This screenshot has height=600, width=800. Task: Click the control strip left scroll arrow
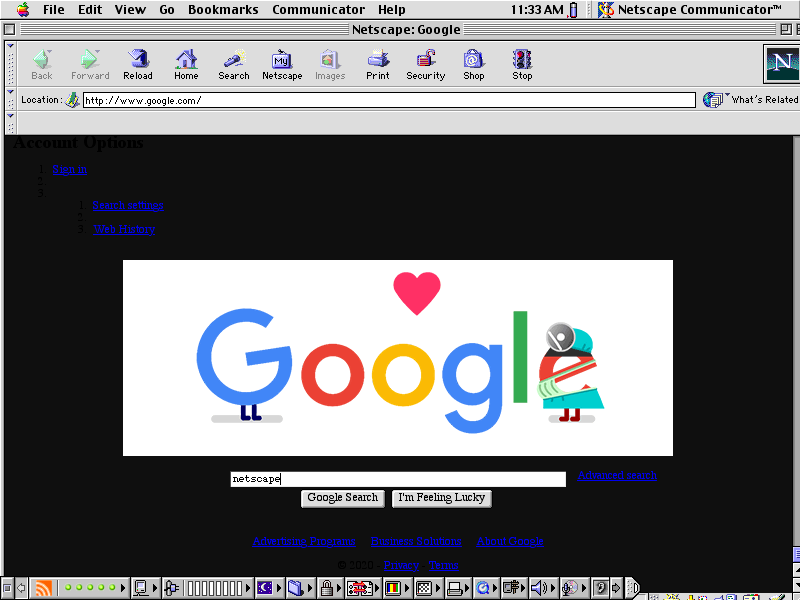[x=21, y=588]
